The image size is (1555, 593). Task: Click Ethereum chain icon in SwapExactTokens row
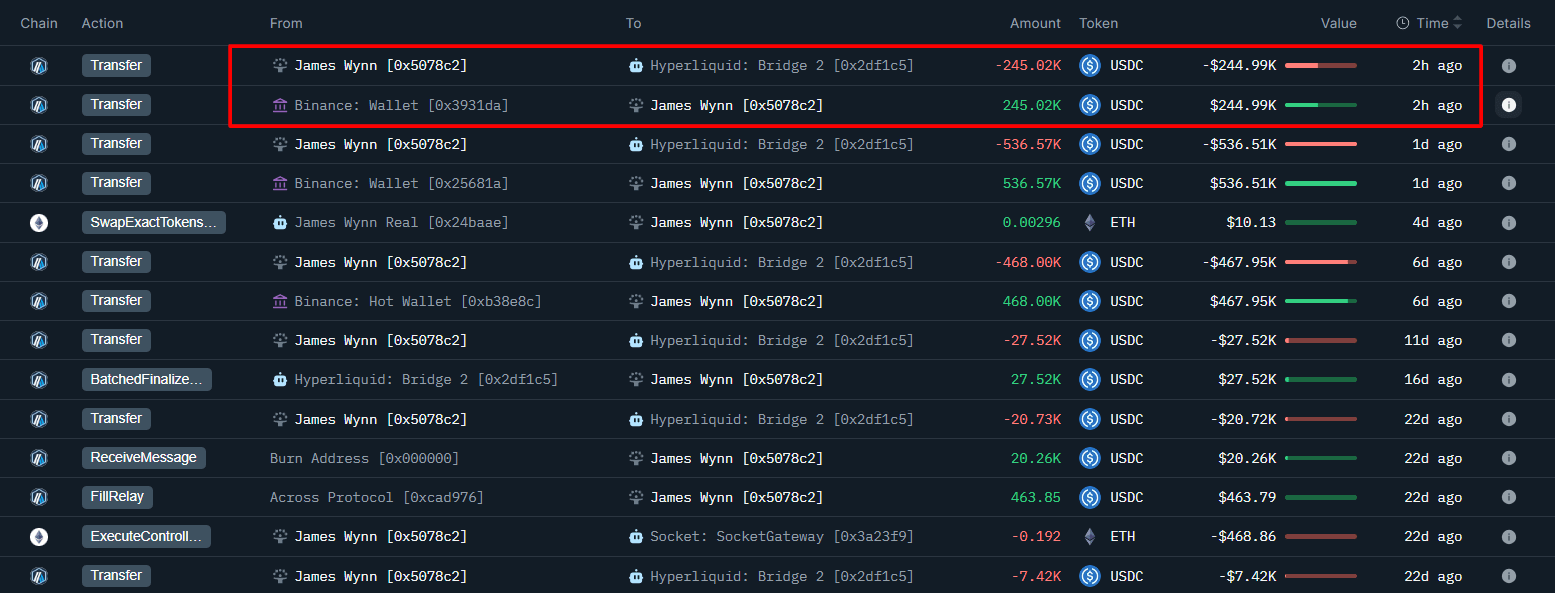[39, 223]
